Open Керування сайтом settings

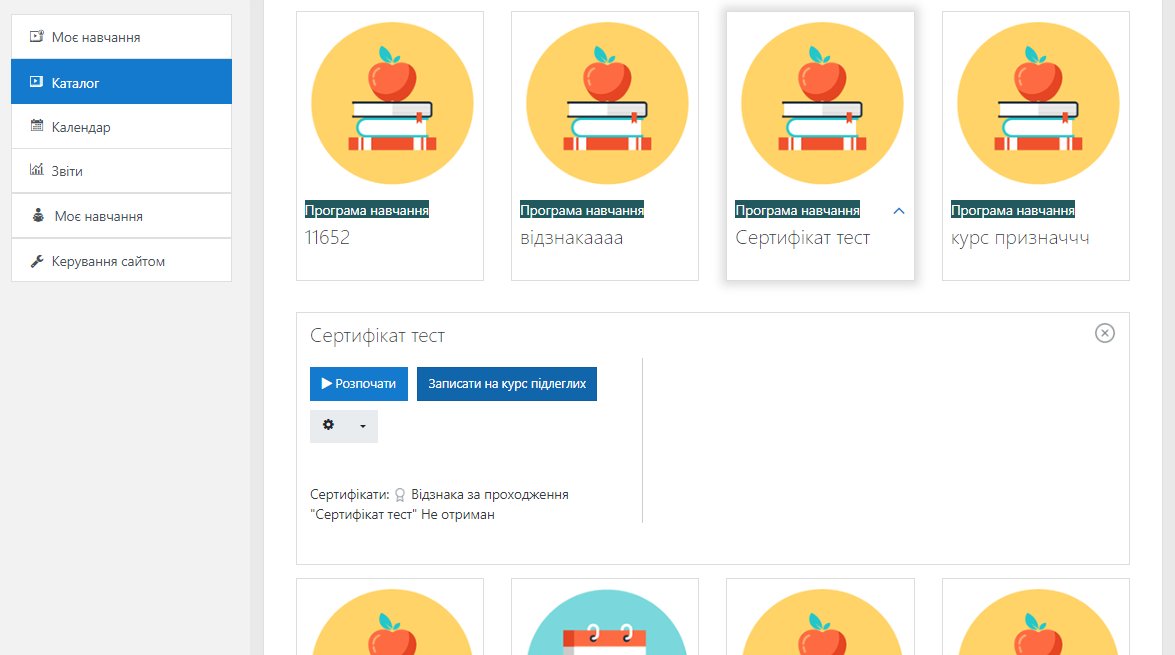(121, 261)
